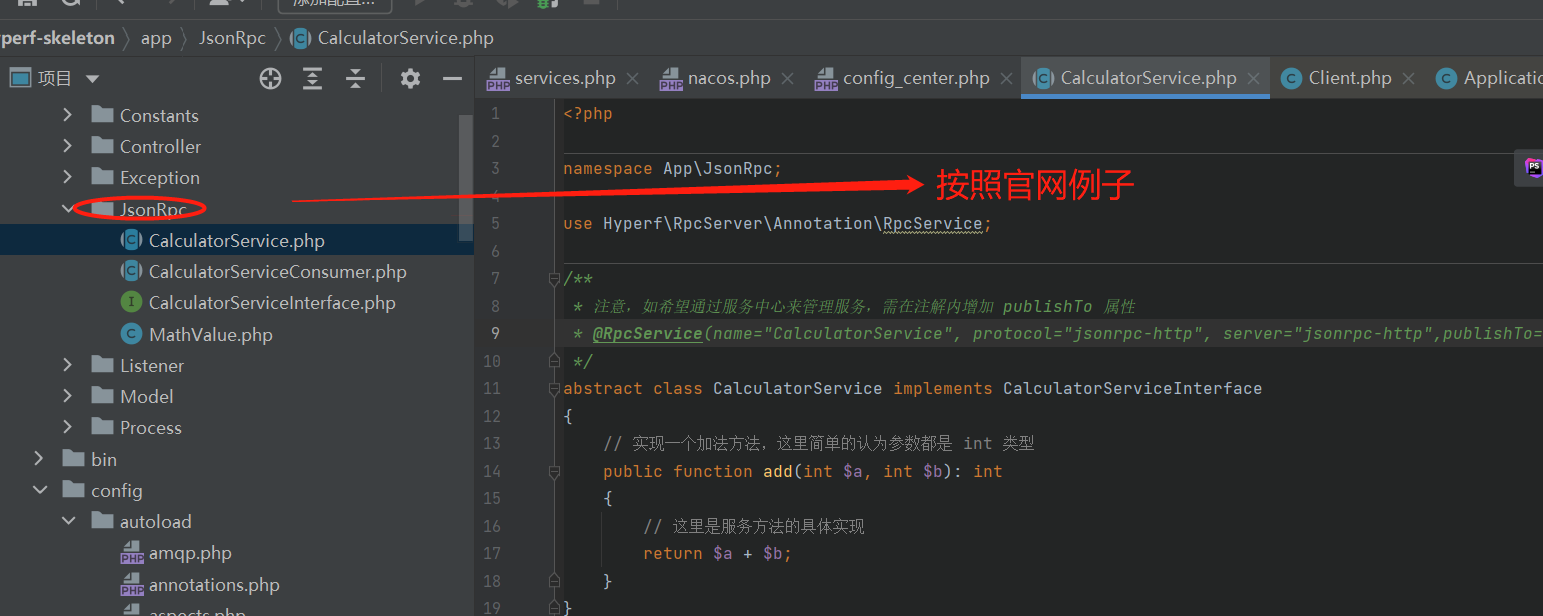Close the nacos.php tab
Viewport: 1543px width, 616px height.
787,78
